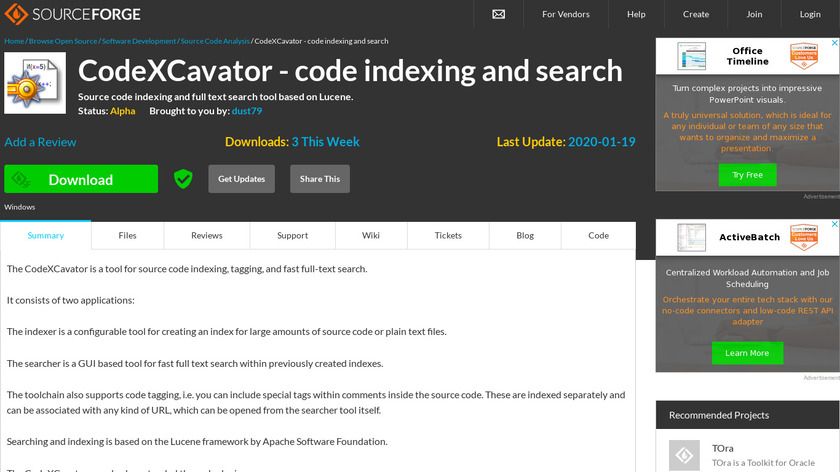Open the For Vendors menu

tap(566, 14)
